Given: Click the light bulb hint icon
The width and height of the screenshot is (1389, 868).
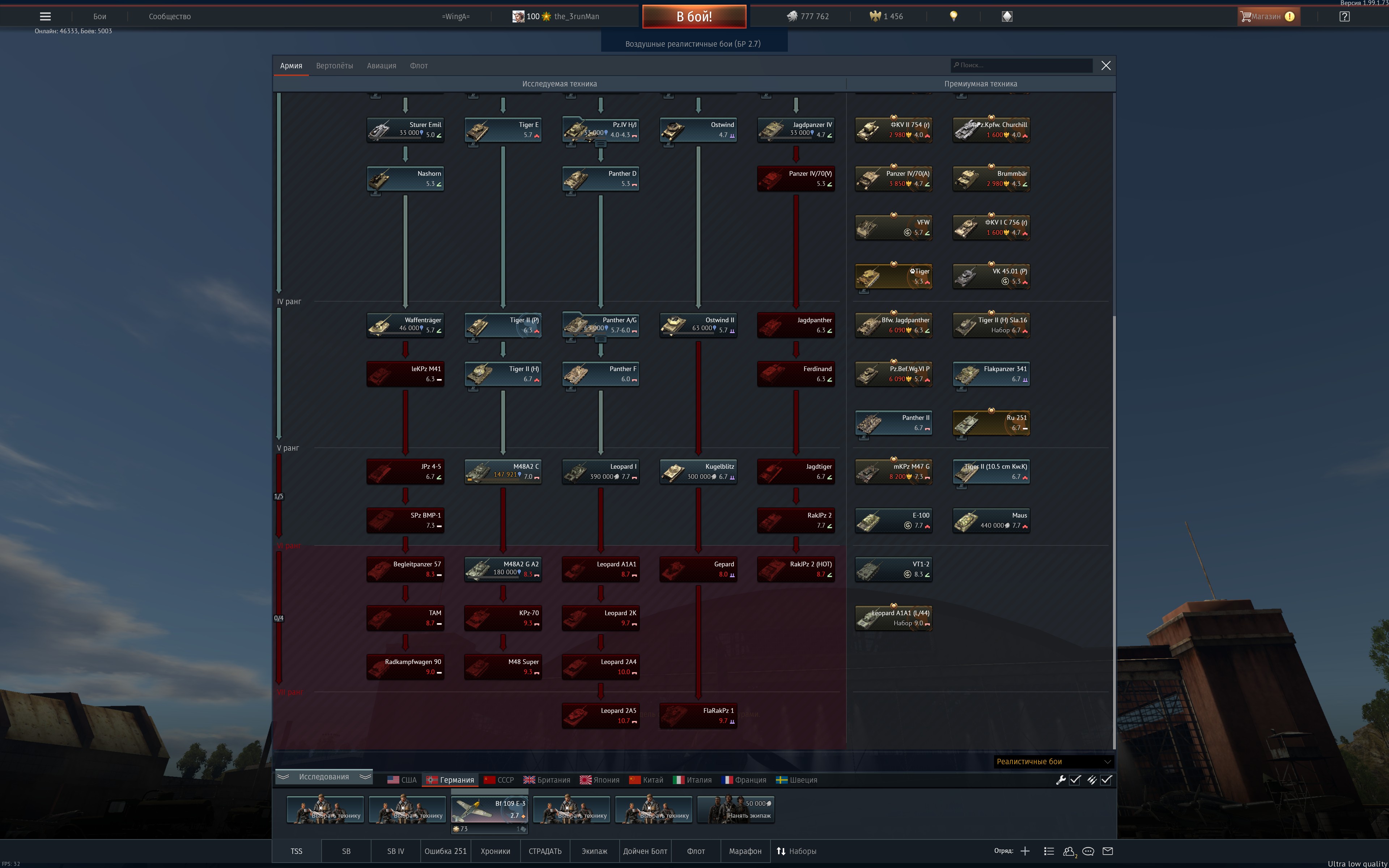Looking at the screenshot, I should pyautogui.click(x=953, y=16).
